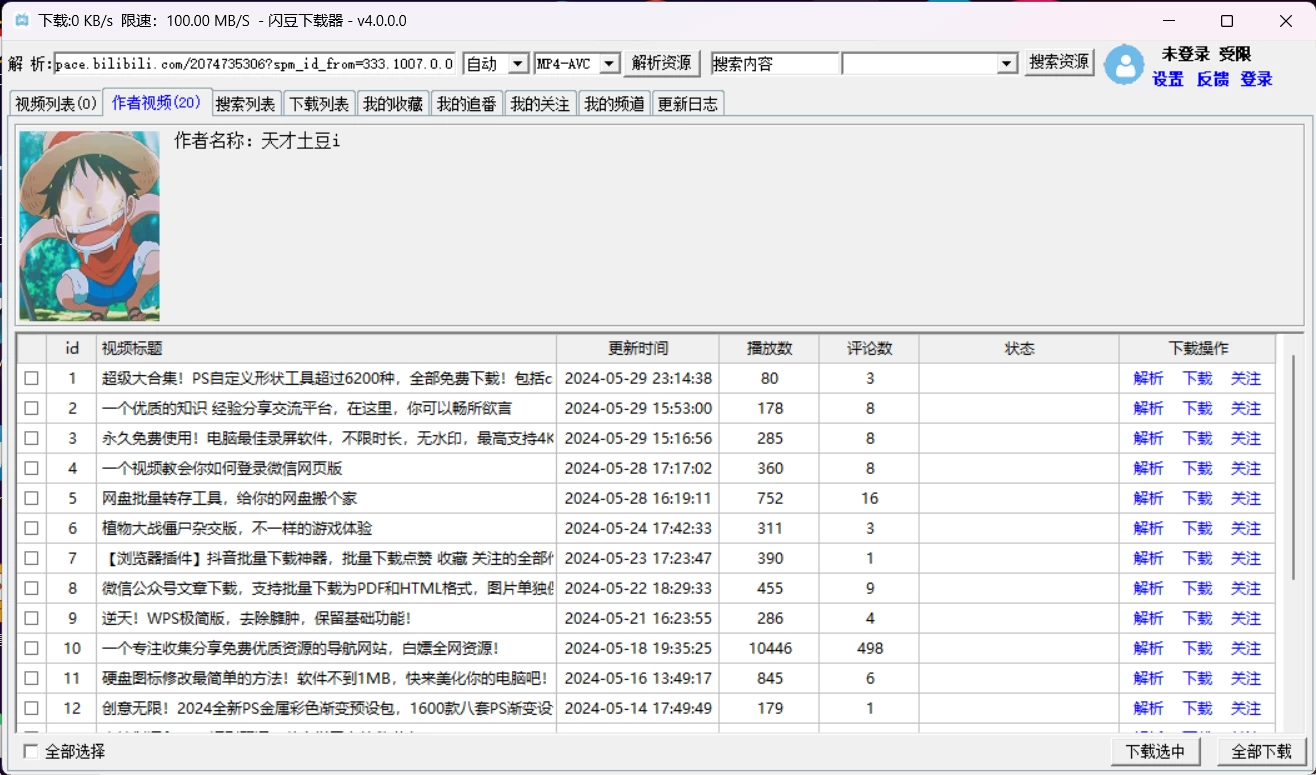Click the 下载选中 button
This screenshot has width=1316, height=775.
1155,752
